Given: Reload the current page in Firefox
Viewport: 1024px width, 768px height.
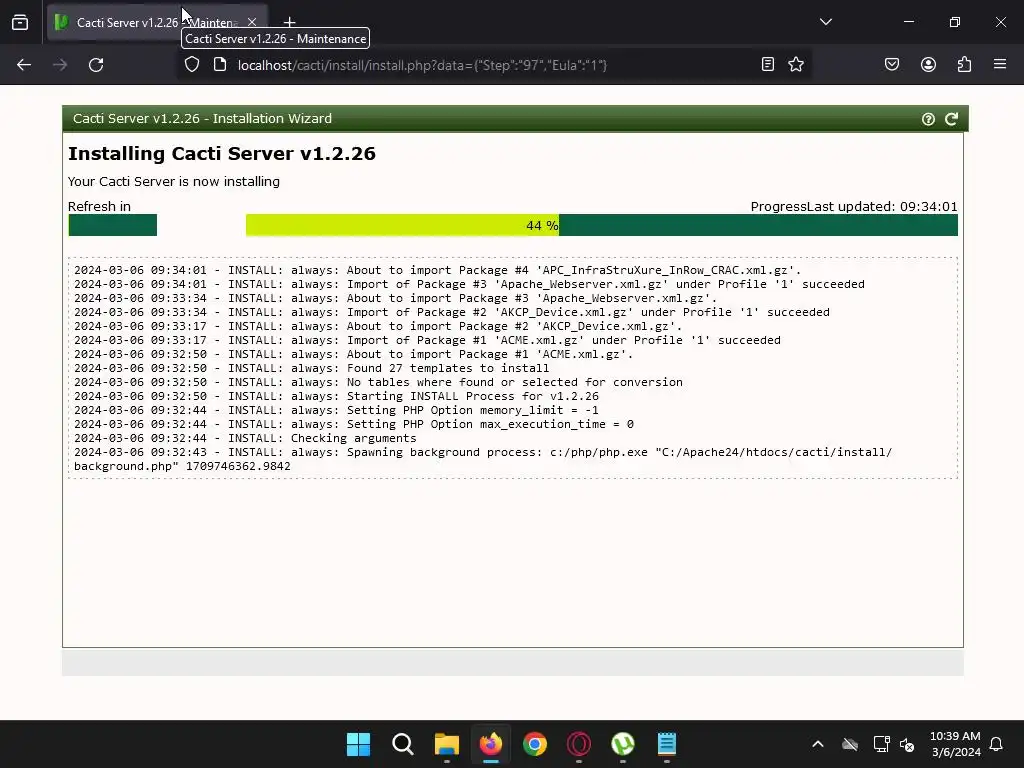Looking at the screenshot, I should point(96,65).
